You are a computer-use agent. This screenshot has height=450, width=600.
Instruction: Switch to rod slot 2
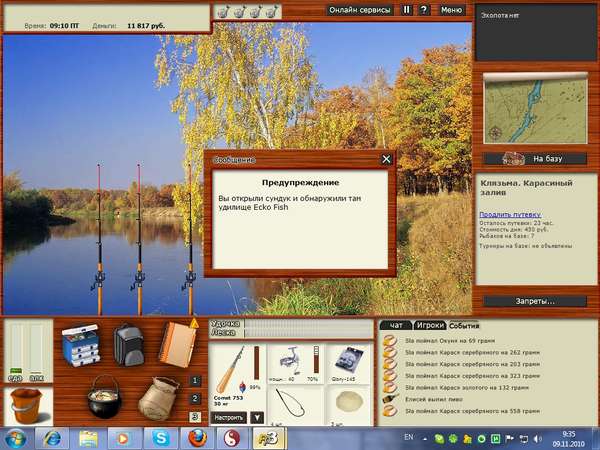[195, 399]
